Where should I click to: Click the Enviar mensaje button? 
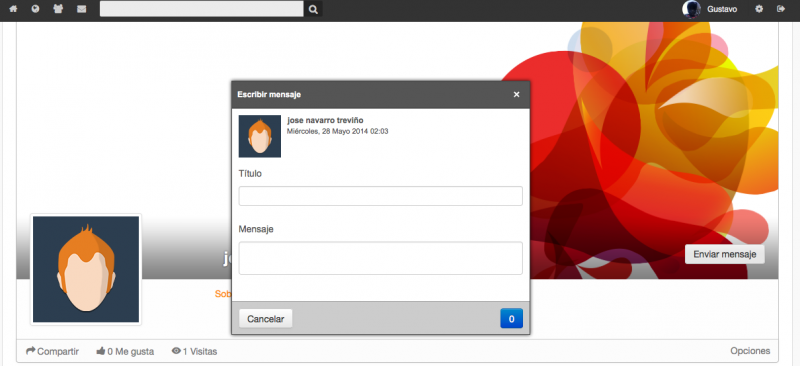tap(724, 254)
